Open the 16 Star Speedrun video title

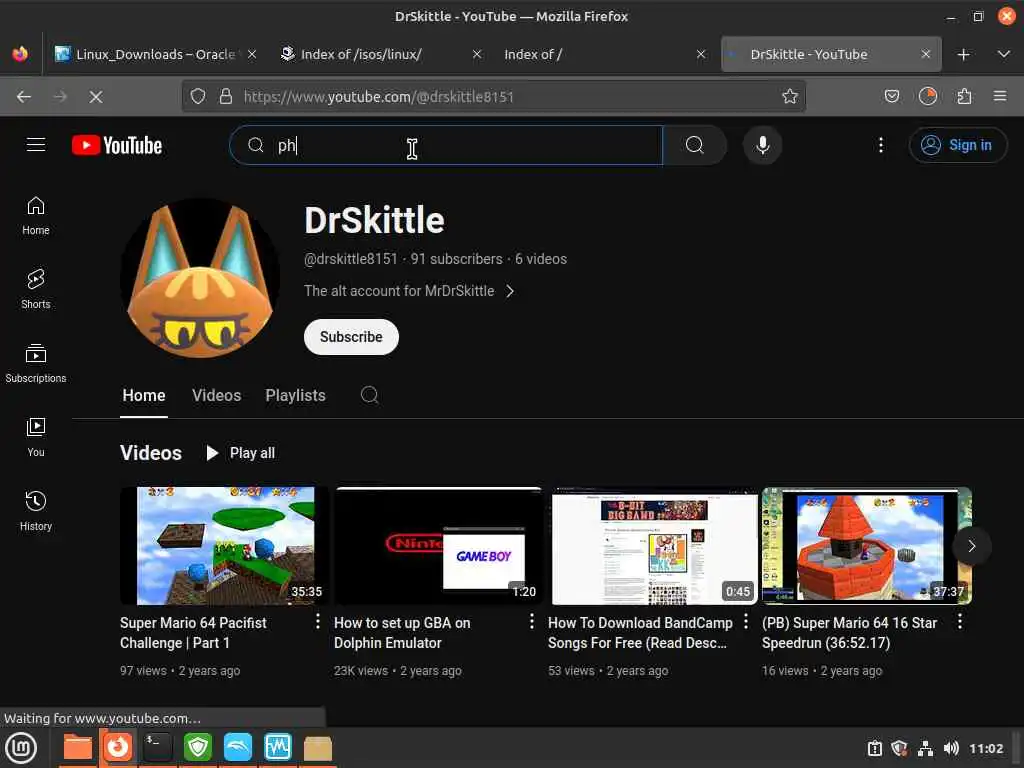tap(850, 633)
